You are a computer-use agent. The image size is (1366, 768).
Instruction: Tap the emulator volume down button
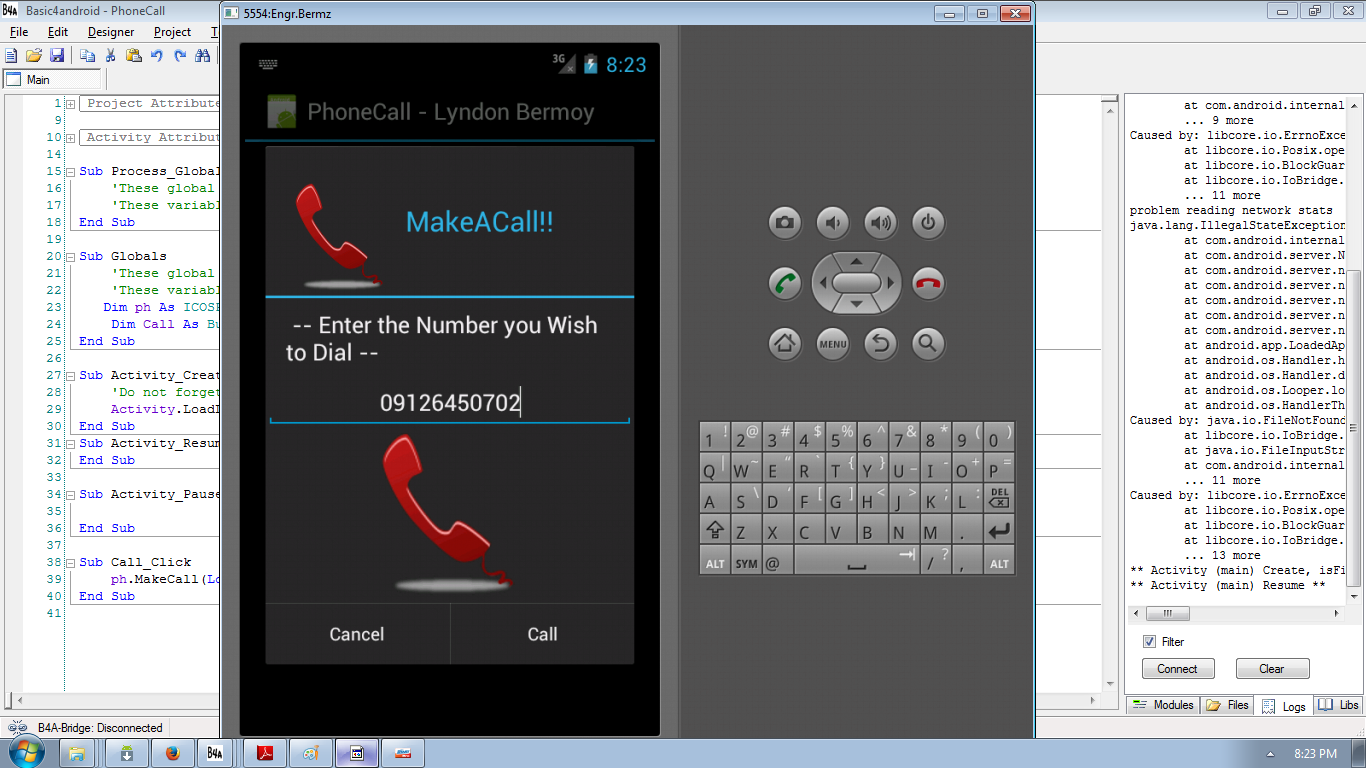click(x=833, y=223)
